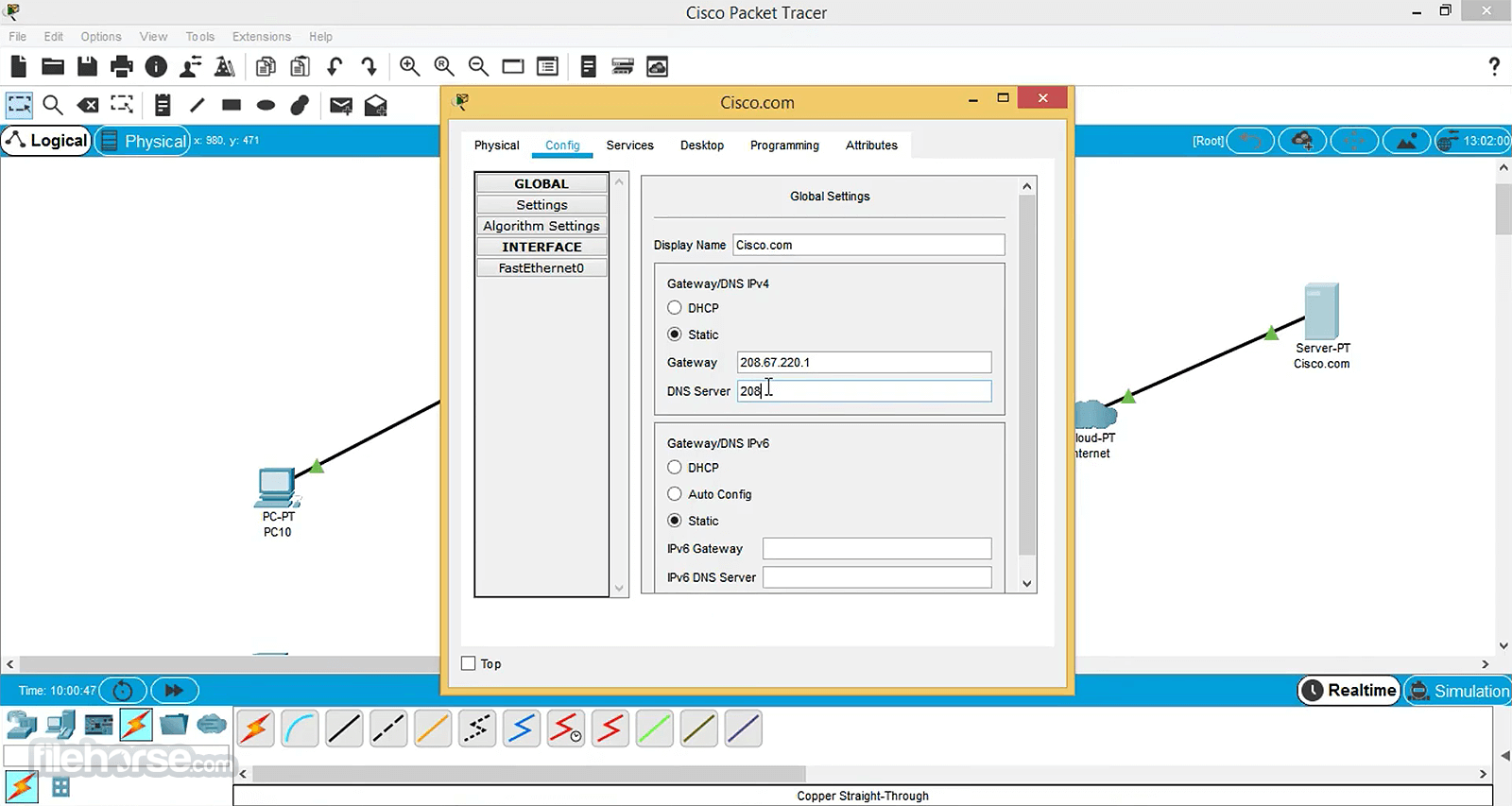The image size is (1512, 806).
Task: Click the Add Simple PDU envelope icon
Action: 340,105
